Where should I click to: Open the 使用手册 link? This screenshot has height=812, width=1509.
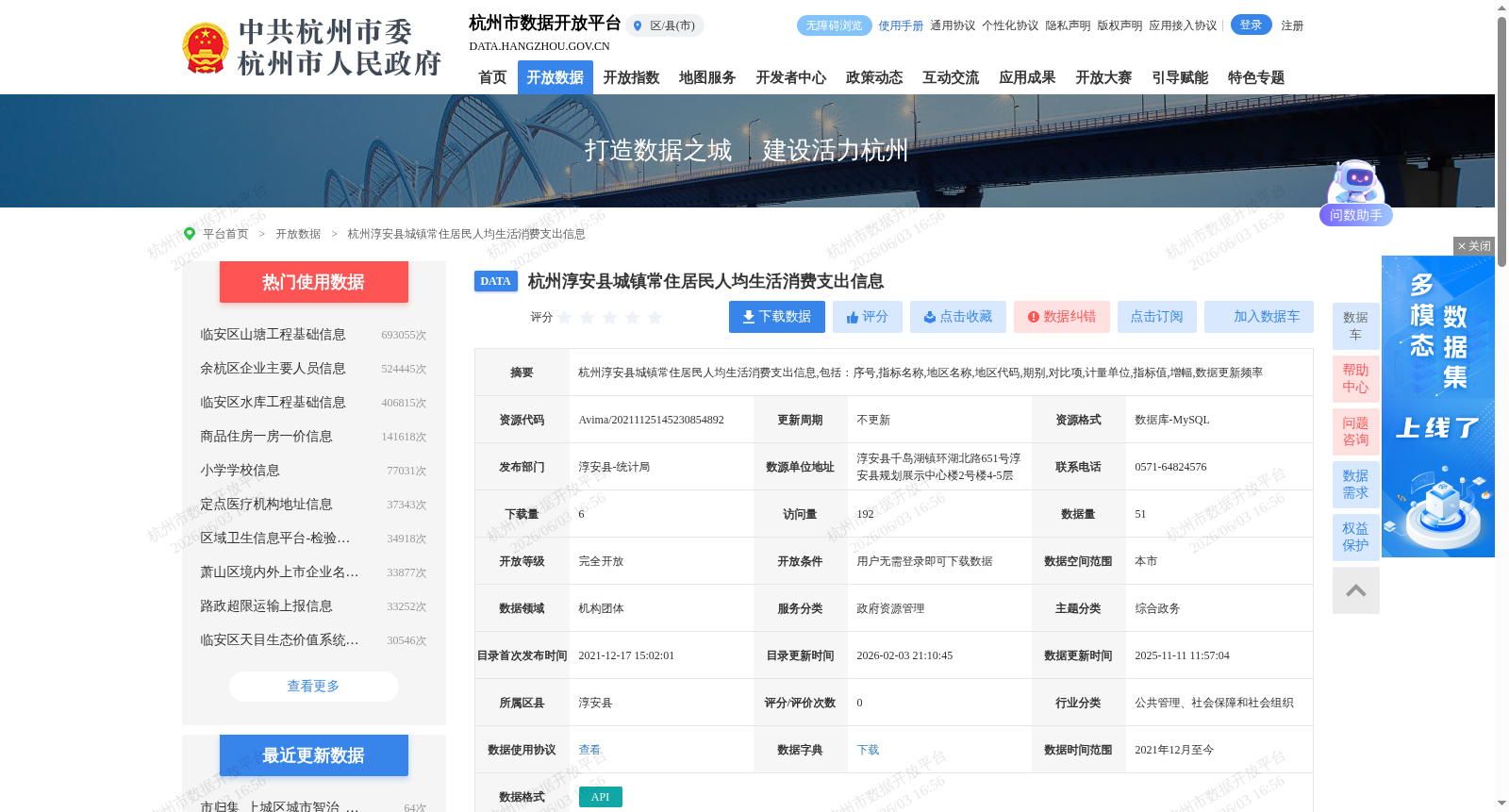[x=901, y=25]
